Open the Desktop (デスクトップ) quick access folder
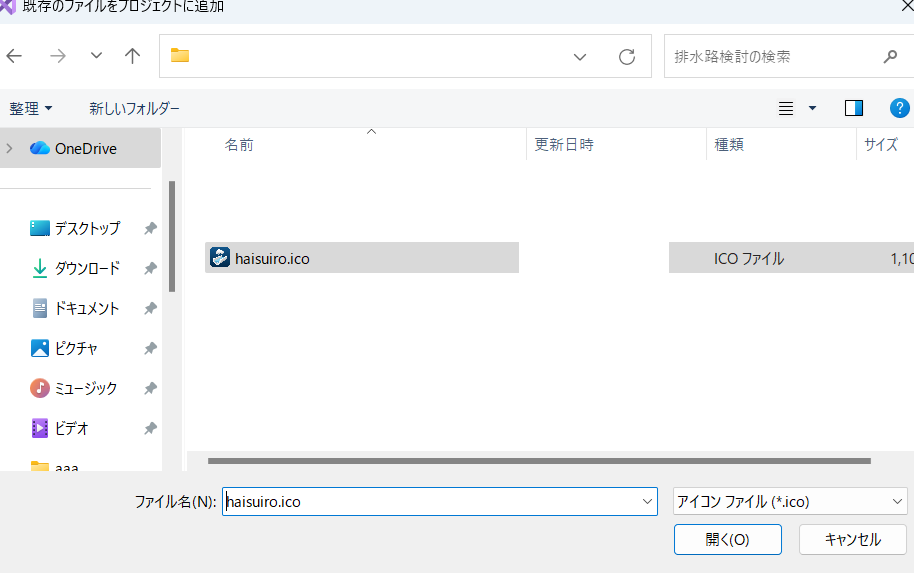 click(x=86, y=228)
